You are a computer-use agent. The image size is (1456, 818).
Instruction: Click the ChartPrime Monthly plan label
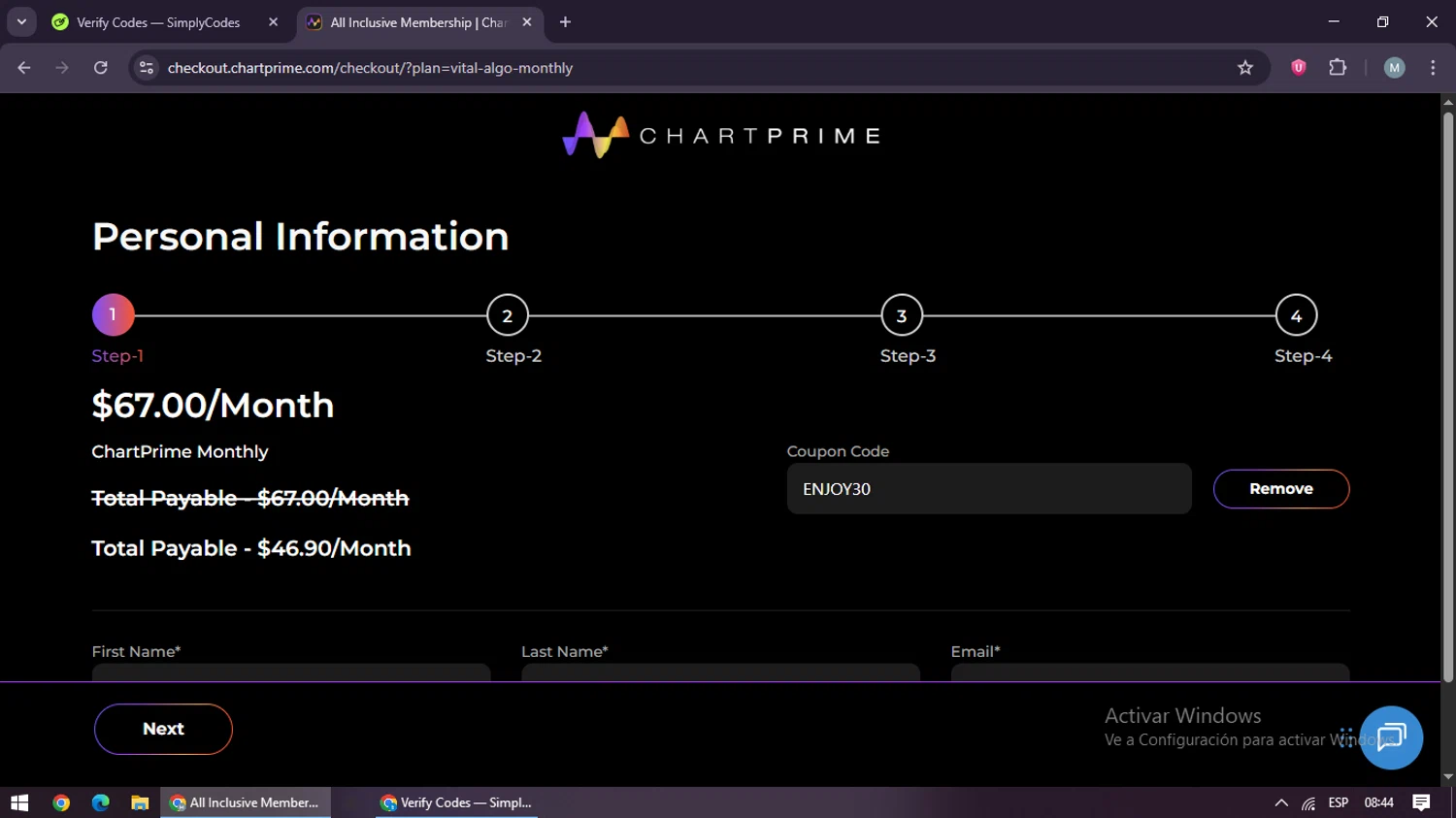tap(180, 451)
